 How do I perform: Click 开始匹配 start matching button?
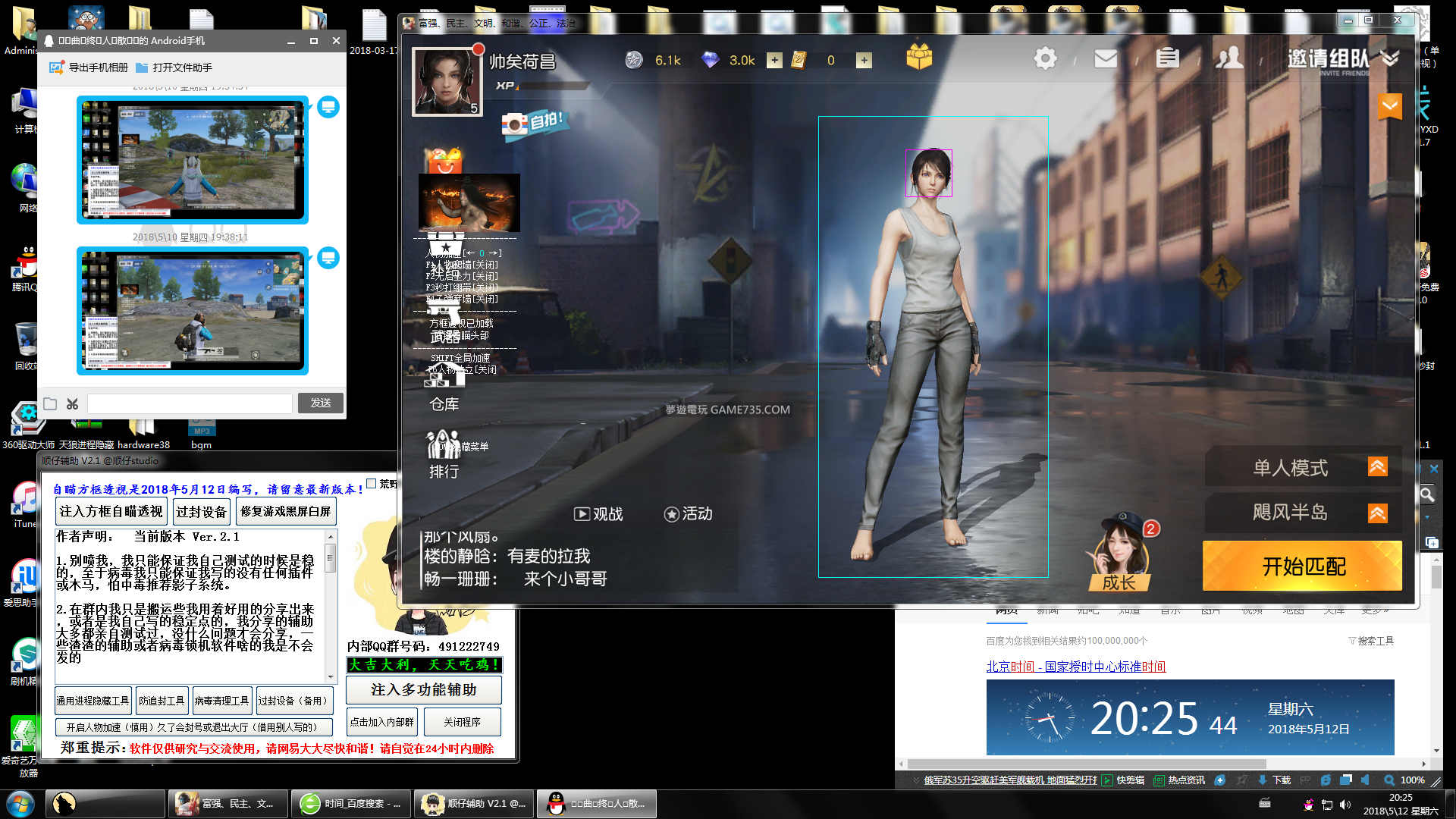[1302, 566]
